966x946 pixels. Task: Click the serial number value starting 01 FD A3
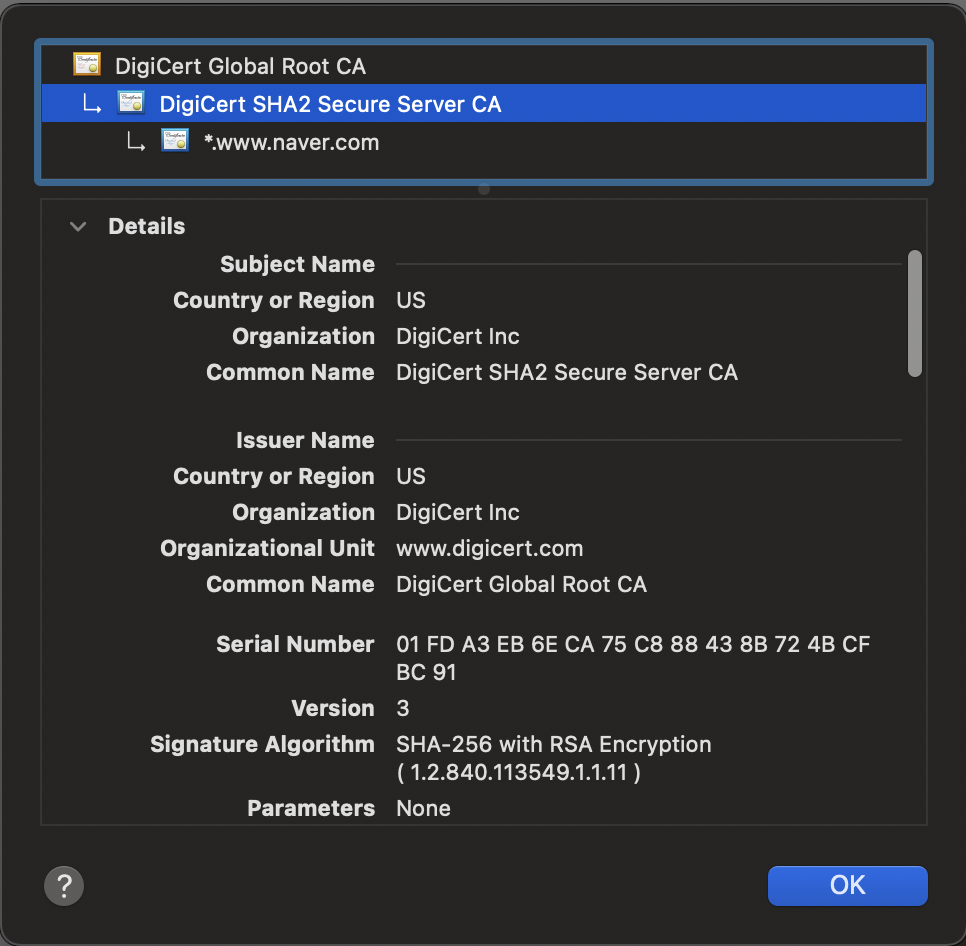tap(633, 658)
